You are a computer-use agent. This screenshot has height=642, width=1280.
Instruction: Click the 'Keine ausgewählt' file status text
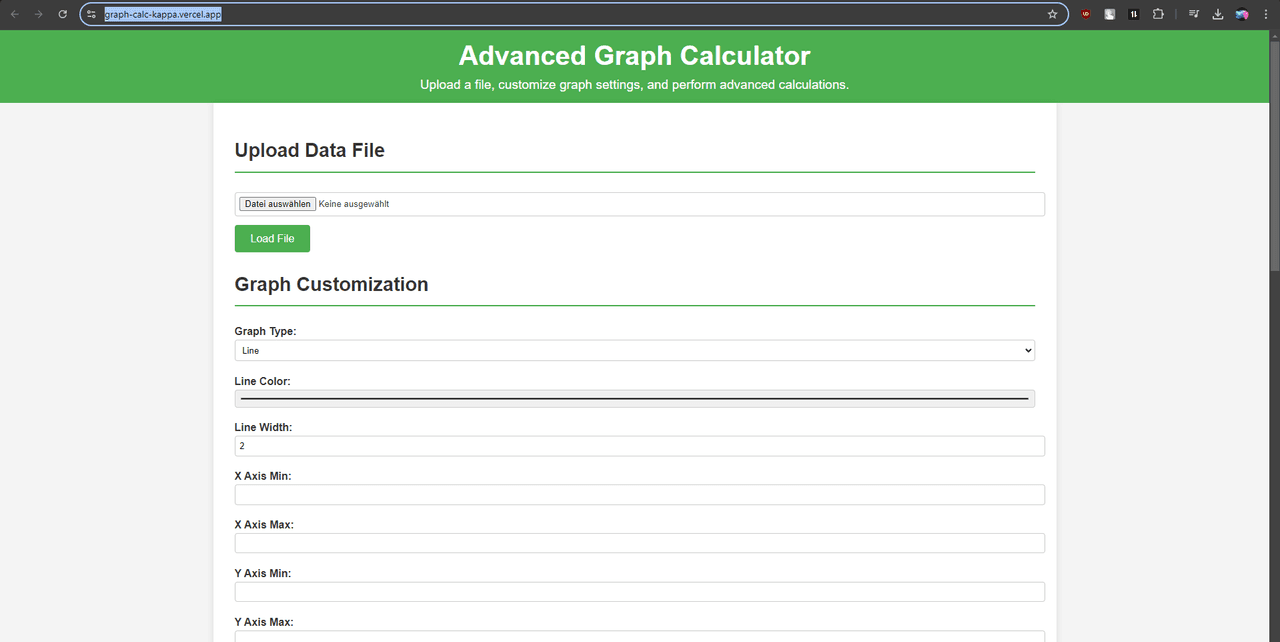click(354, 204)
